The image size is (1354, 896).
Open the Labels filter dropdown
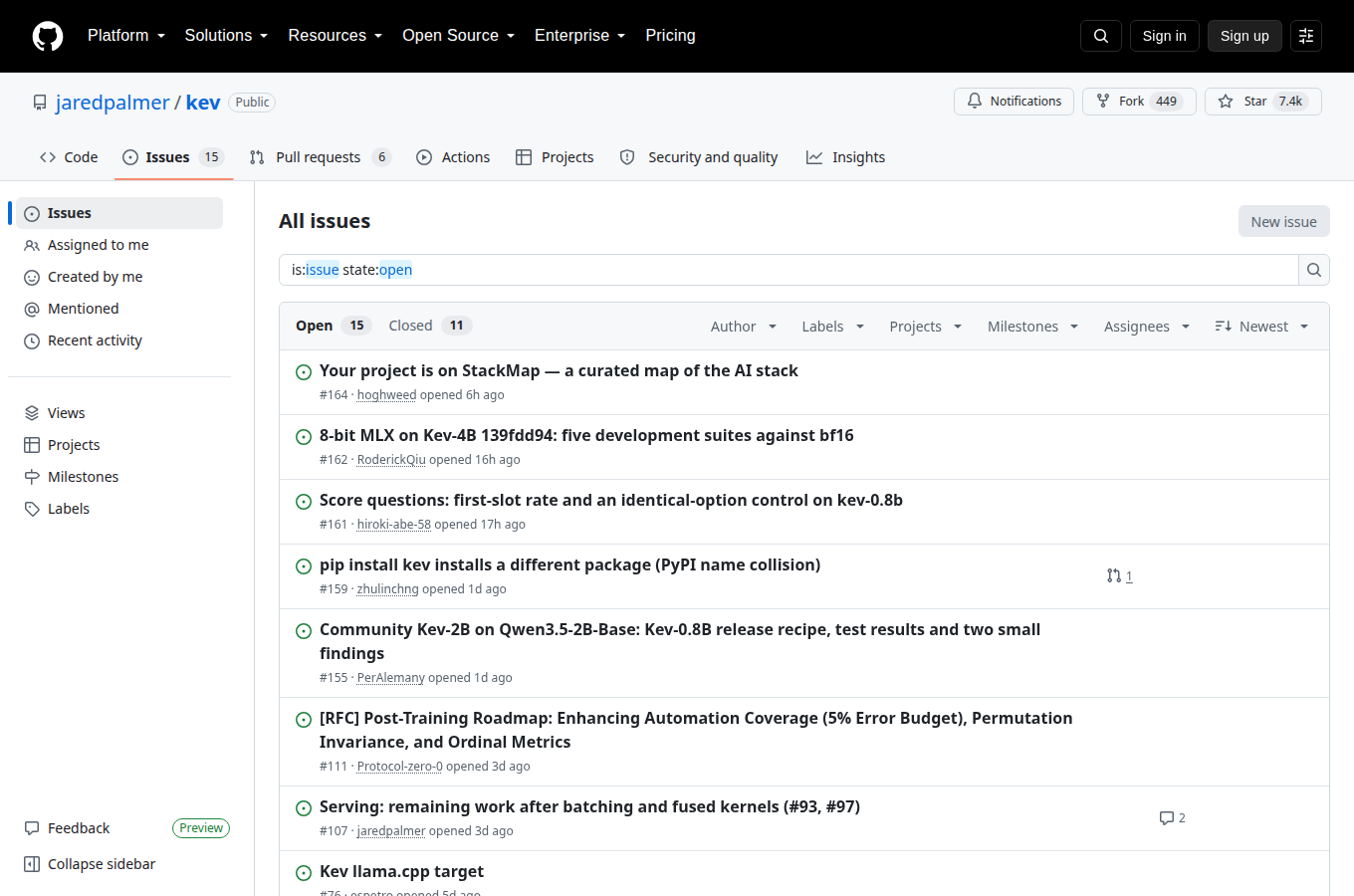(832, 327)
